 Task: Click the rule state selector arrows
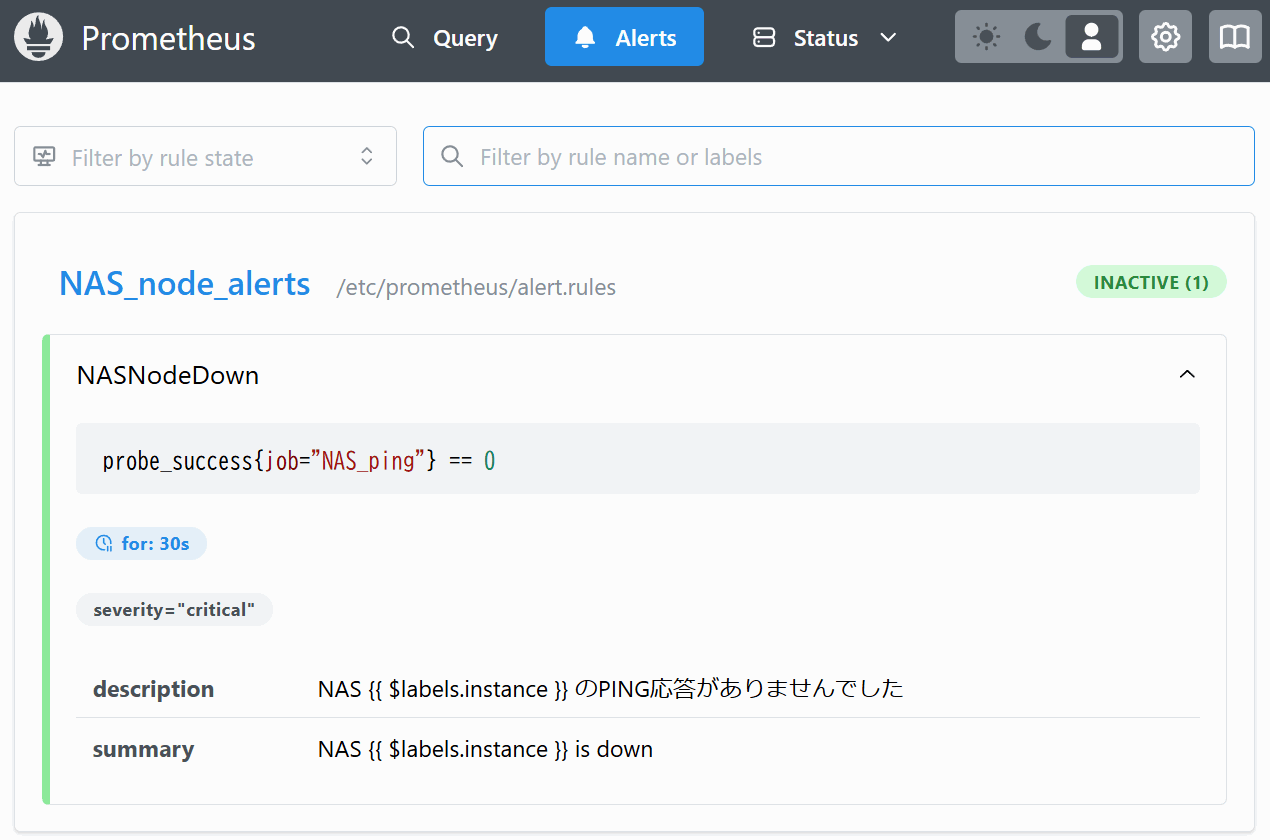pyautogui.click(x=367, y=156)
